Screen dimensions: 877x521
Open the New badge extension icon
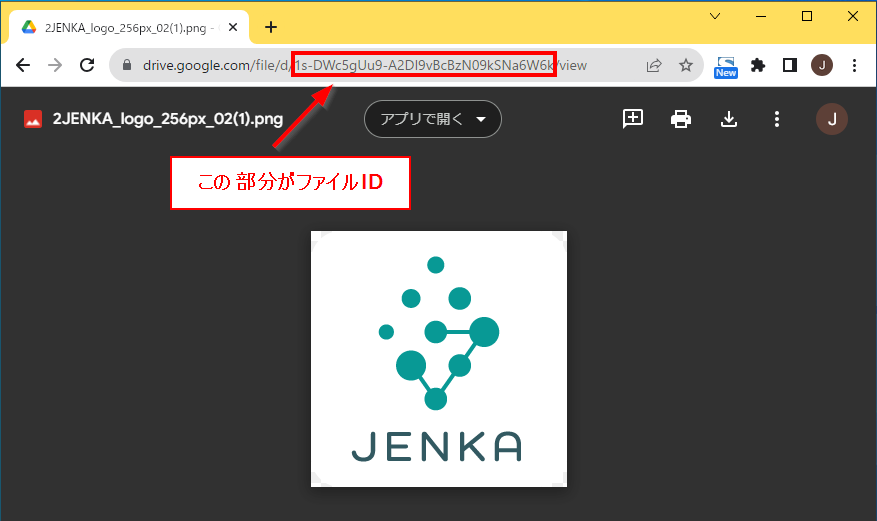point(726,67)
